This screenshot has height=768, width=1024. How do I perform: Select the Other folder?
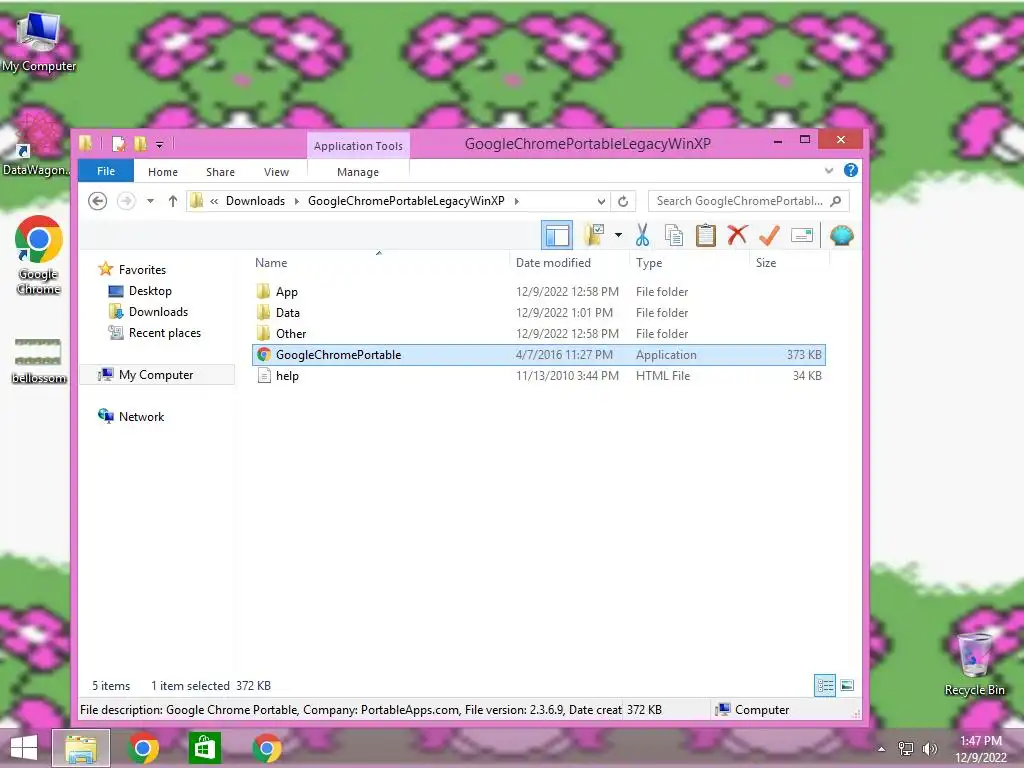coord(539,334)
